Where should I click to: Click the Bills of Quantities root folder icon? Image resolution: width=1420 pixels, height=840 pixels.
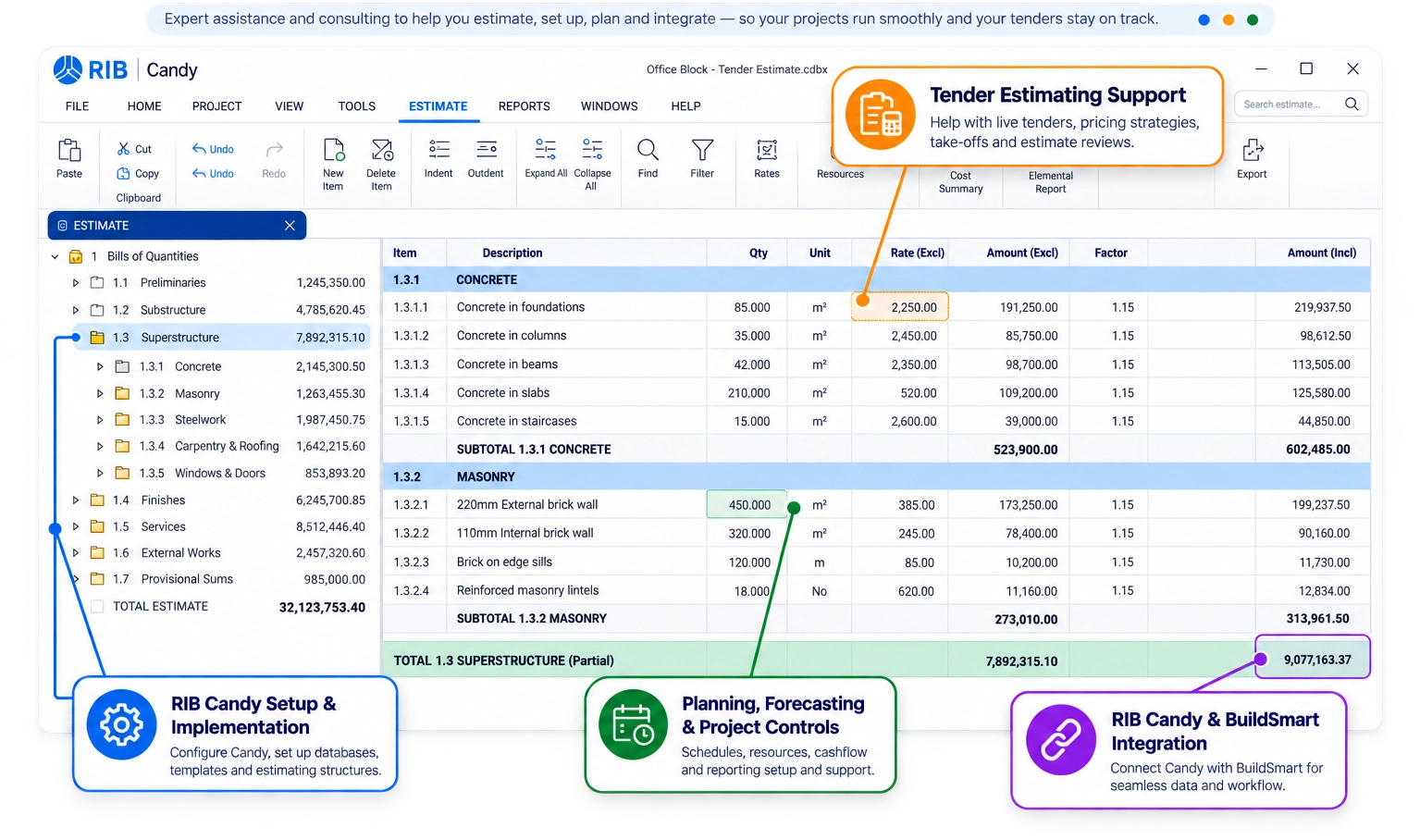pyautogui.click(x=76, y=256)
